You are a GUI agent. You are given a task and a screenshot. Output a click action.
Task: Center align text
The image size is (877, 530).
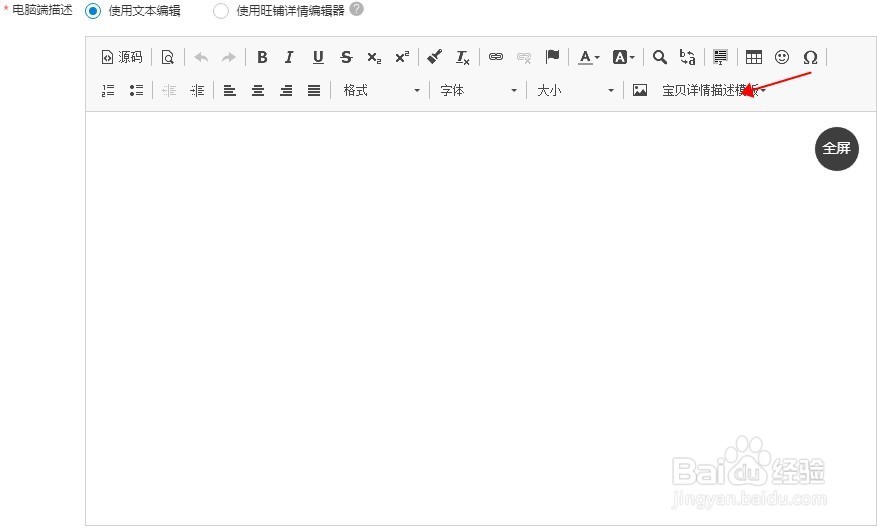pyautogui.click(x=258, y=91)
